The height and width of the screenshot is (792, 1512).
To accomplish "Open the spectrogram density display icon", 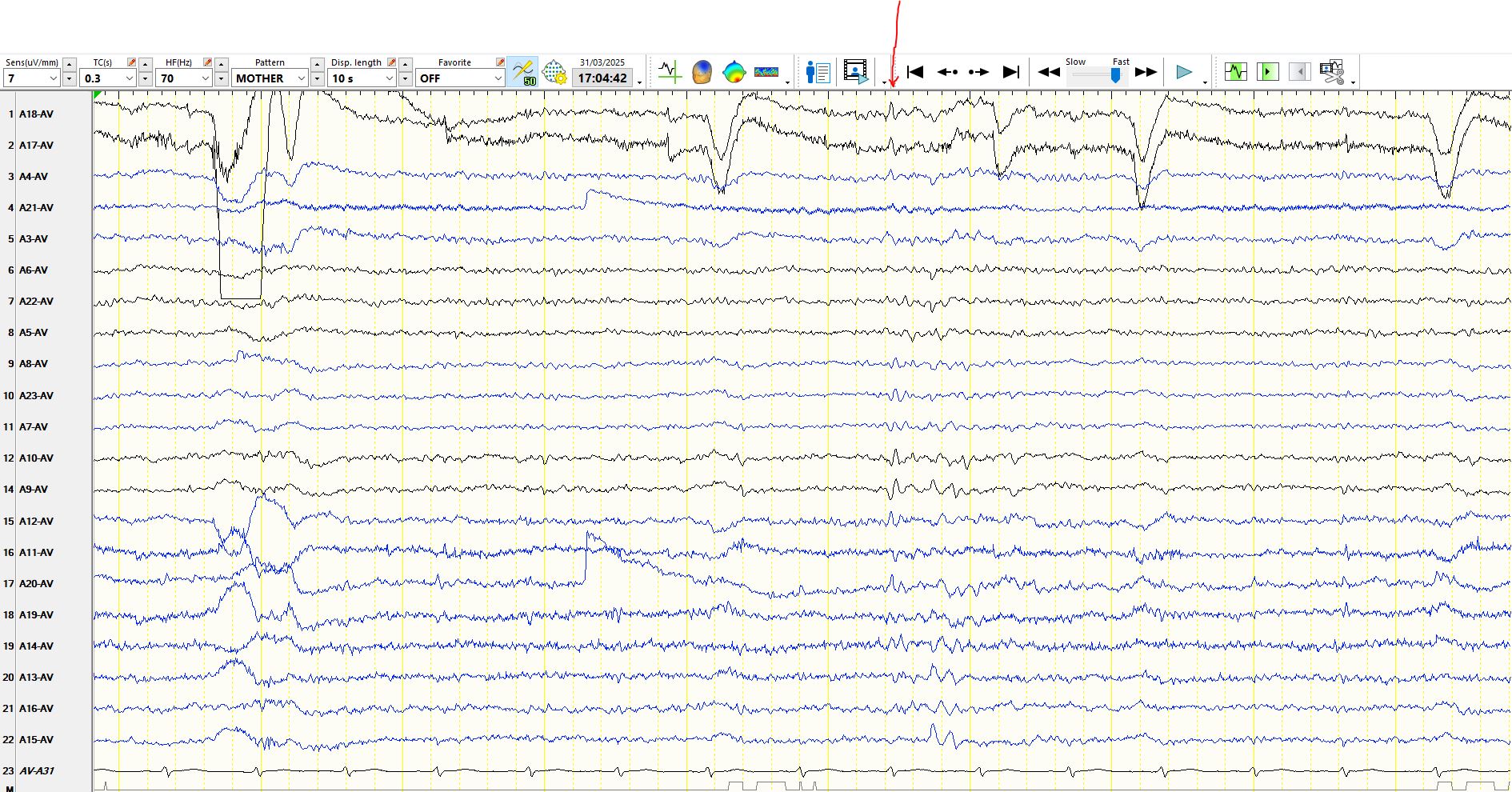I will 766,72.
